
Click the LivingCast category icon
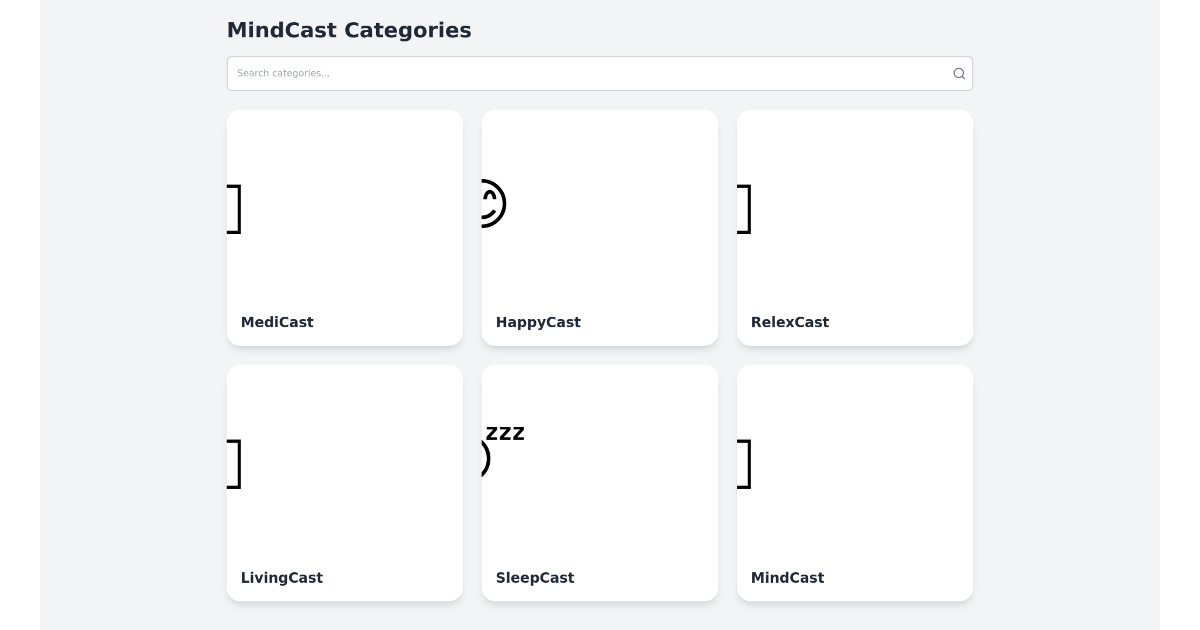(232, 464)
